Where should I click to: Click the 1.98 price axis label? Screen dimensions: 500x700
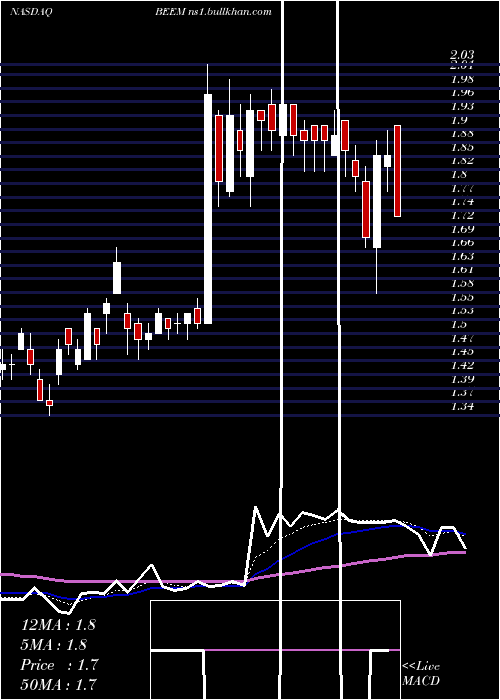pos(462,79)
